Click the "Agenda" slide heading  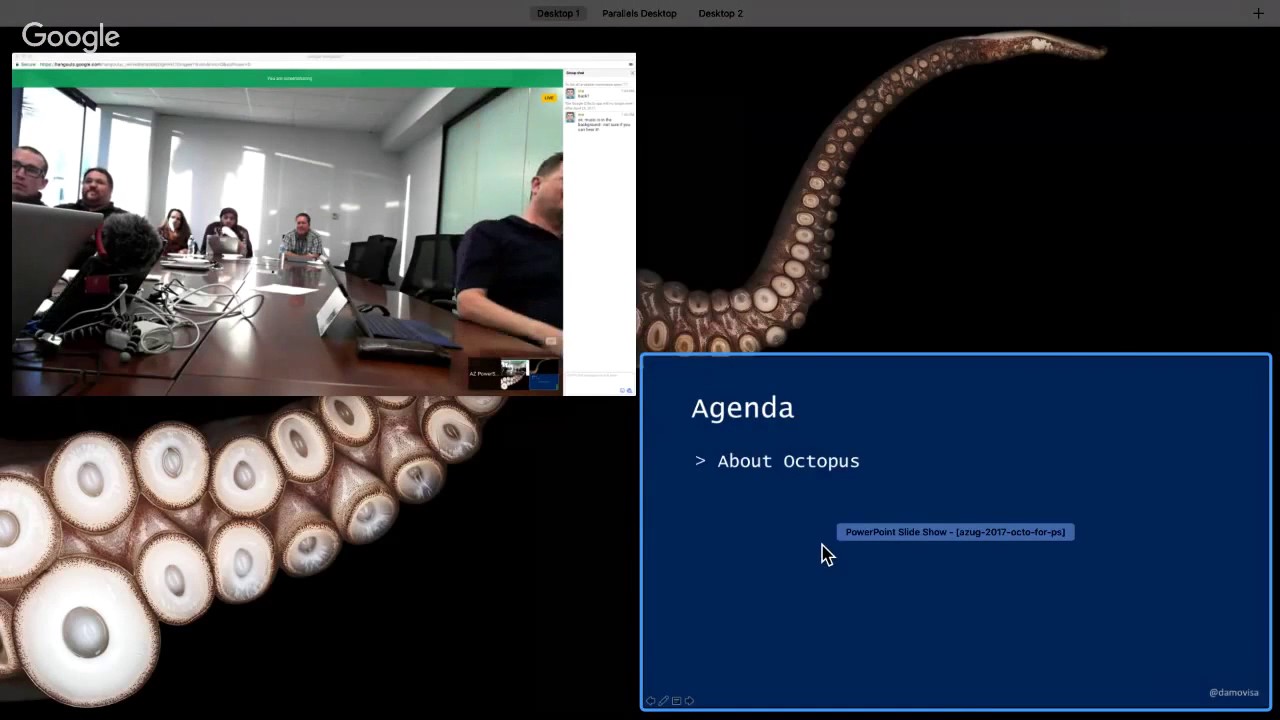pos(742,408)
